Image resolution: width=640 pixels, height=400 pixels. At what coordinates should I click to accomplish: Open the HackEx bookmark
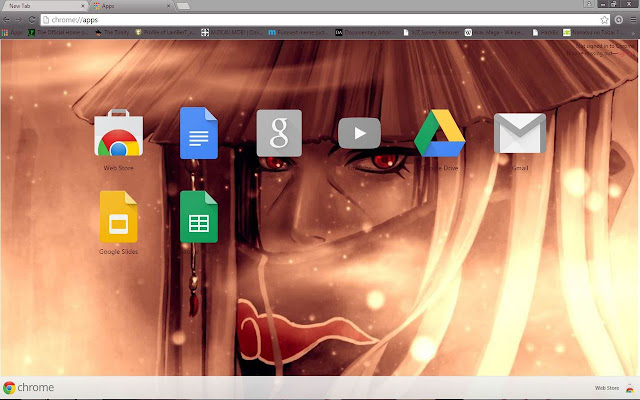(545, 32)
